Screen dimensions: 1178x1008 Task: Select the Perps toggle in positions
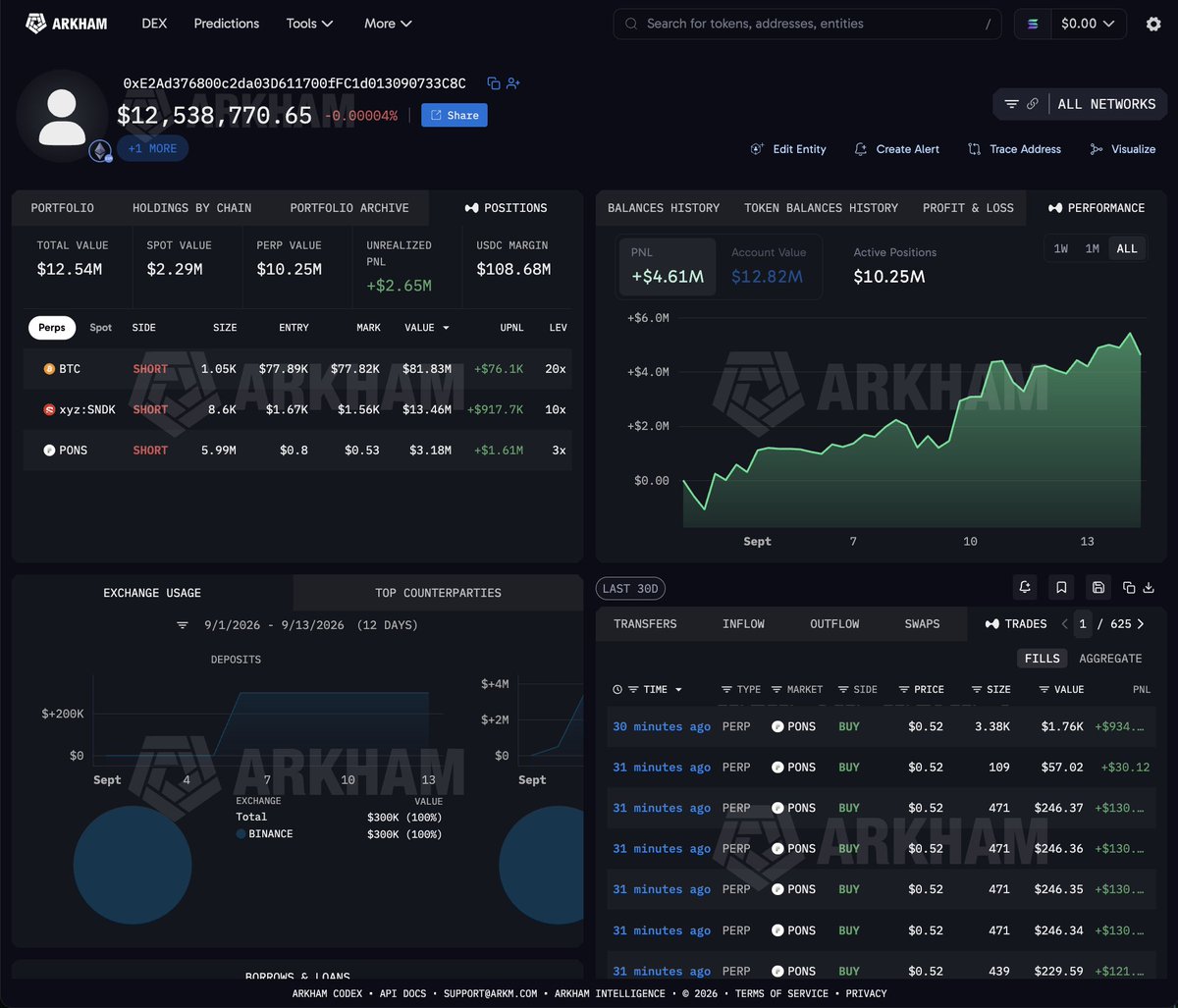coord(52,328)
